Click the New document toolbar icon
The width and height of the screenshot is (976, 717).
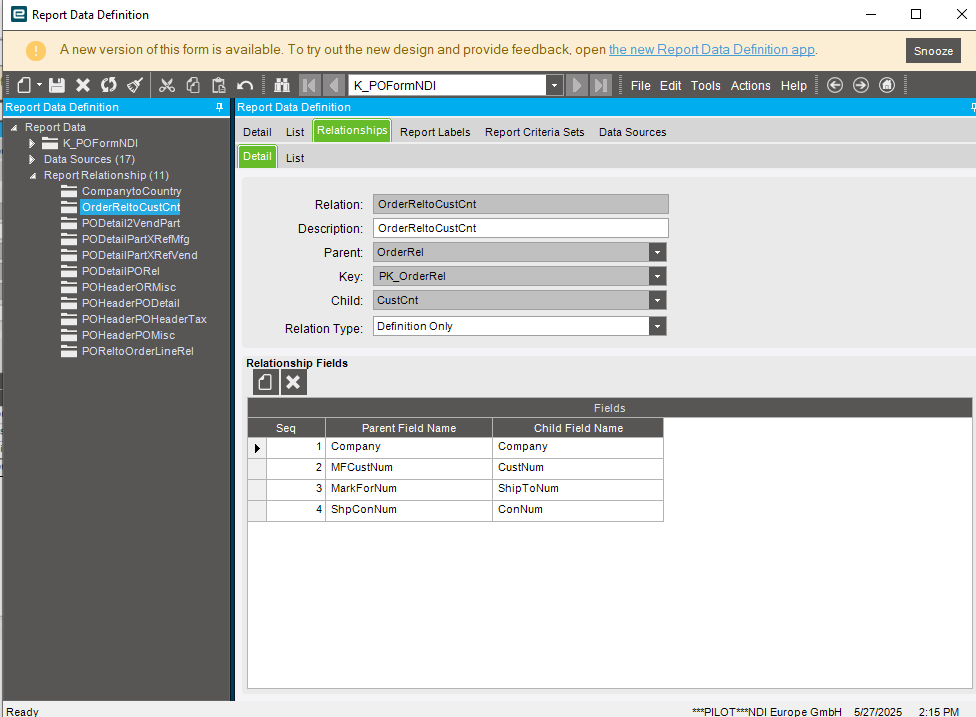point(24,85)
